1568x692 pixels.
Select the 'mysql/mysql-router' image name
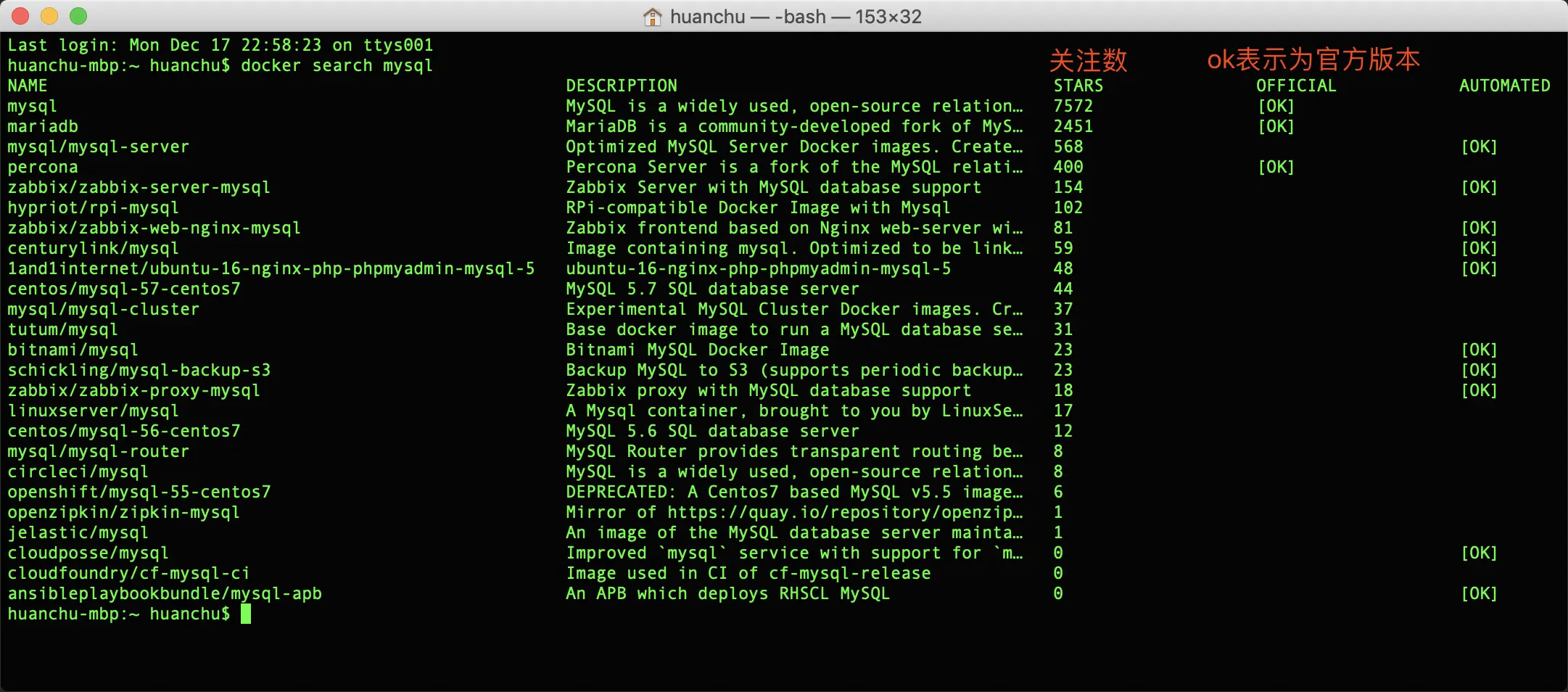click(x=99, y=451)
